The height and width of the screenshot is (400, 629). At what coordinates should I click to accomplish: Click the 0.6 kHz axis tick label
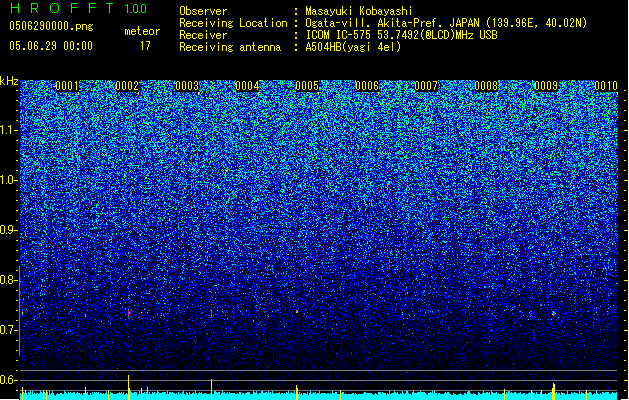tap(9, 380)
